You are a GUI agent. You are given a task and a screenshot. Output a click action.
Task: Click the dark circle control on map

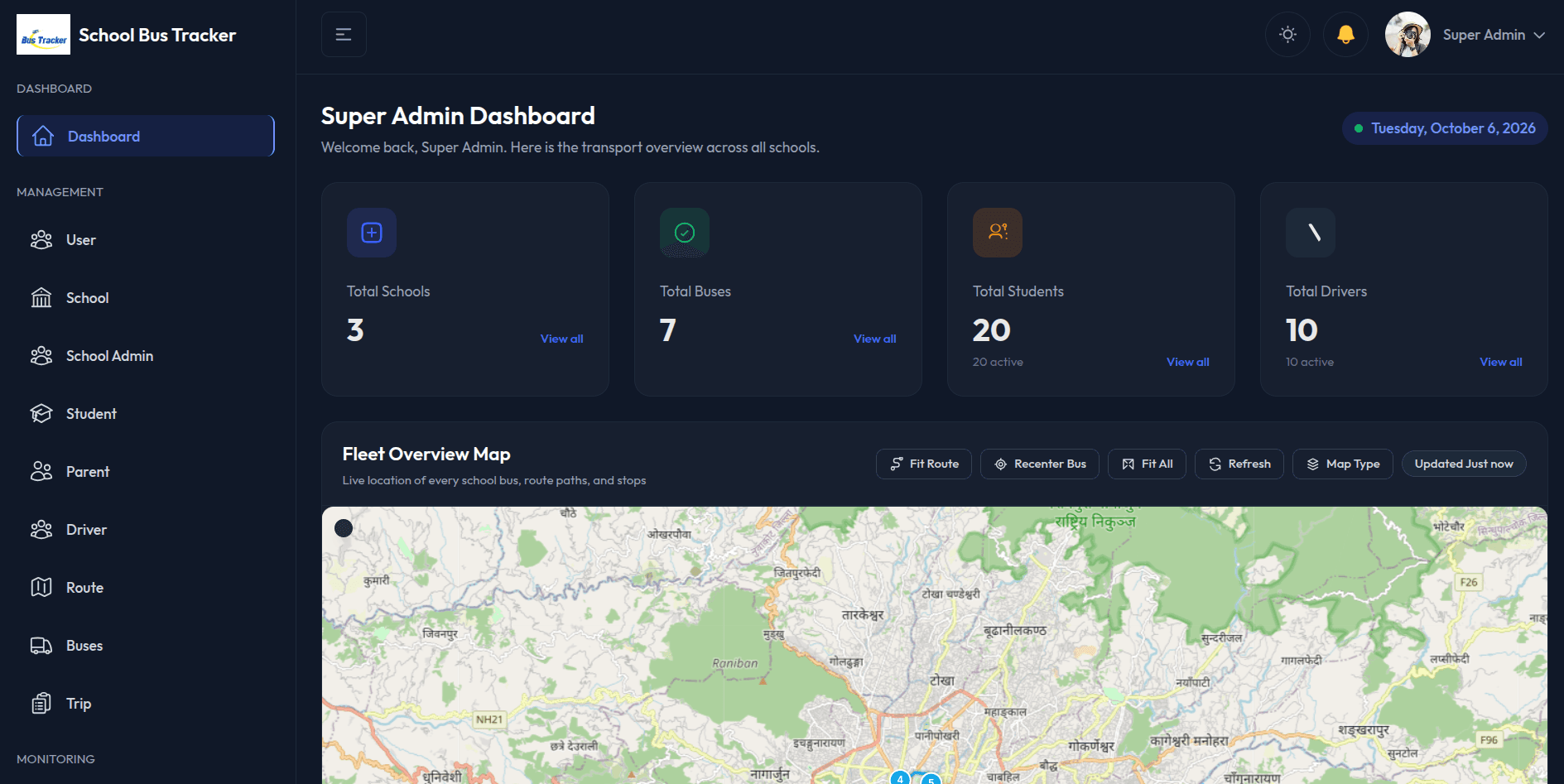point(344,528)
